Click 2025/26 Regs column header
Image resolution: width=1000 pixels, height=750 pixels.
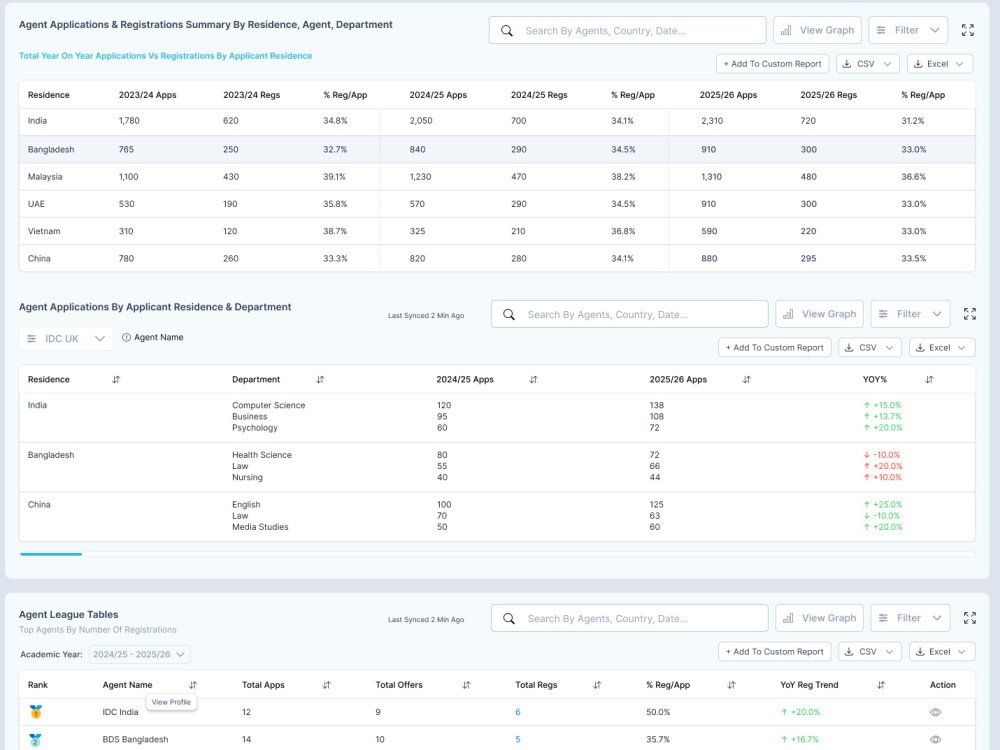(828, 95)
